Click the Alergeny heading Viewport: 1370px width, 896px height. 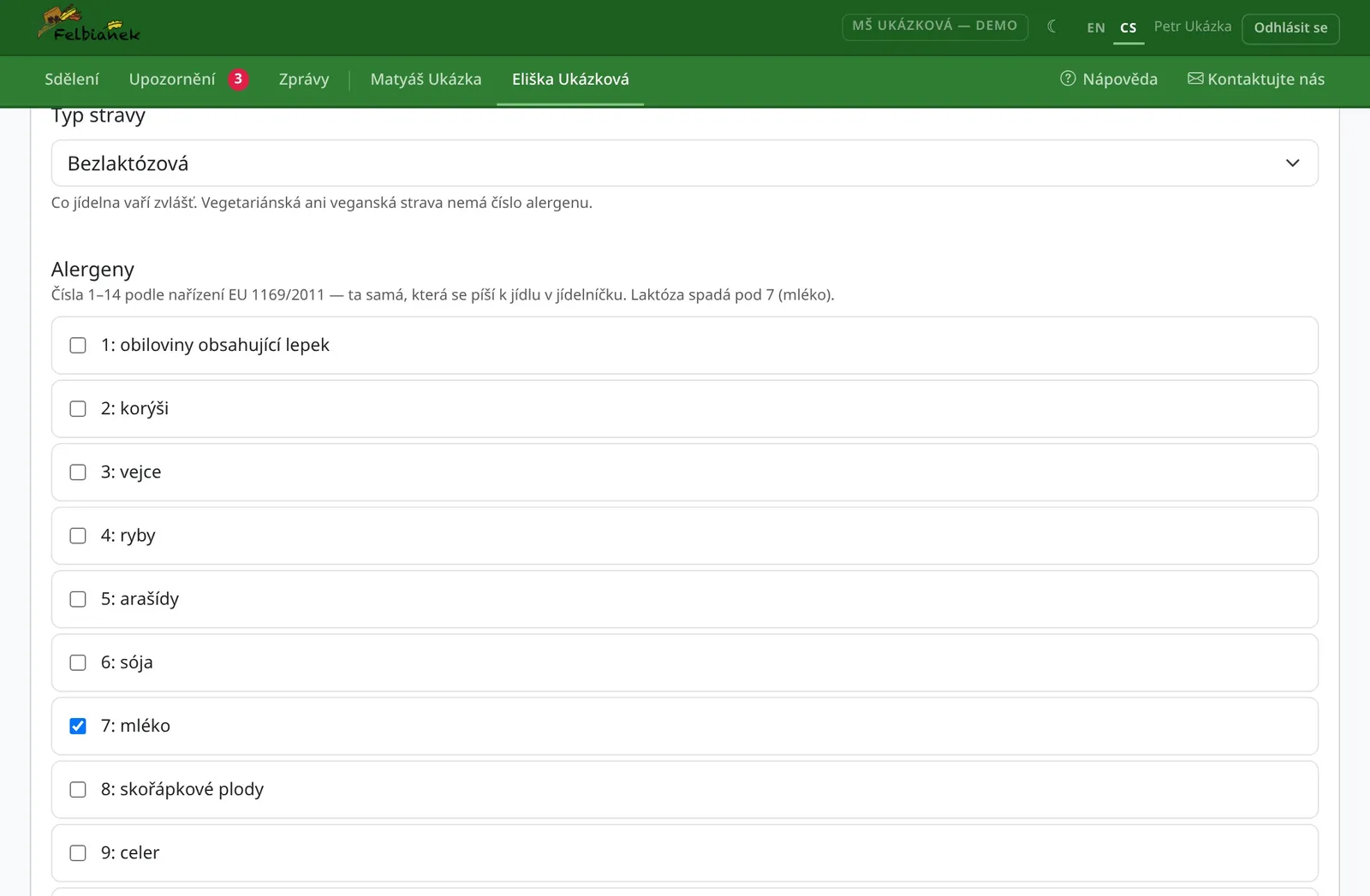[92, 270]
